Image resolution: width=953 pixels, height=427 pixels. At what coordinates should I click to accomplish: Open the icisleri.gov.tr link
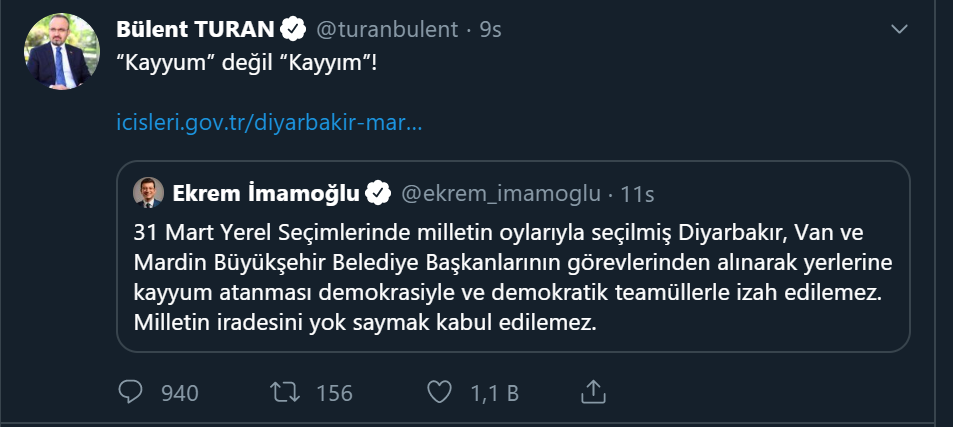(269, 126)
